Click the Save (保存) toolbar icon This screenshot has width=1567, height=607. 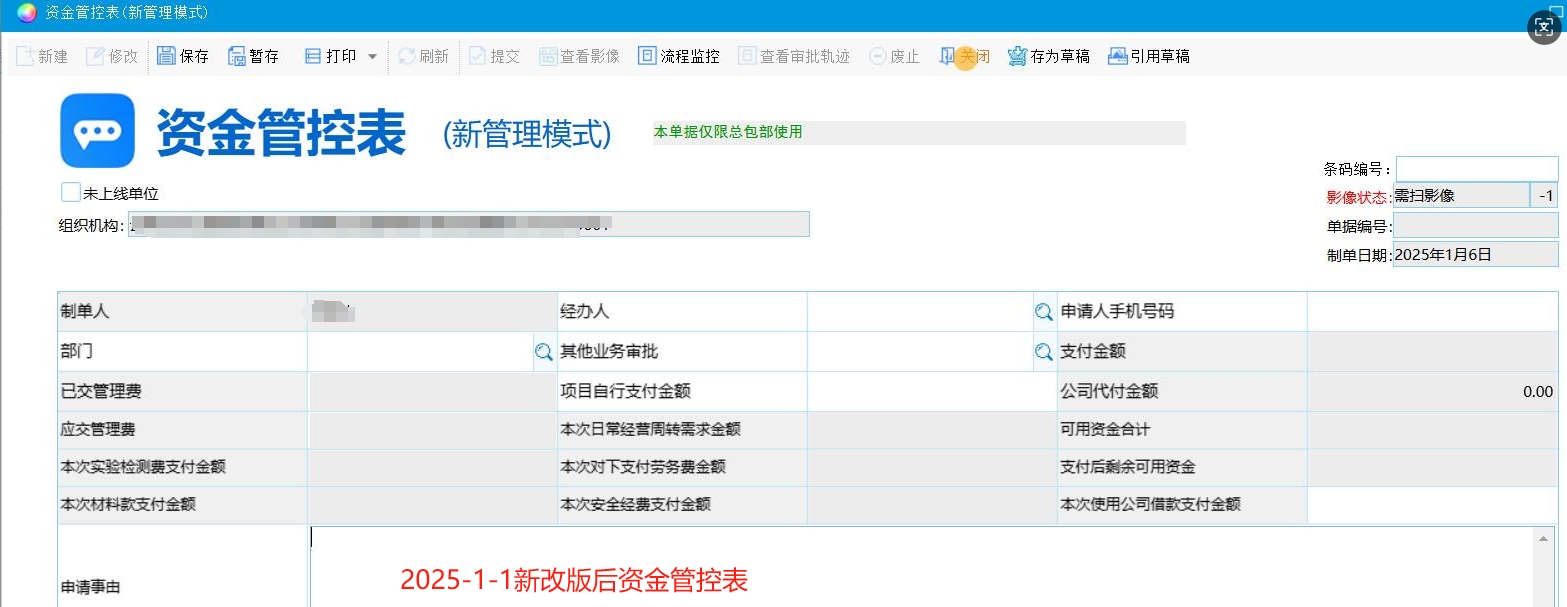click(x=167, y=56)
